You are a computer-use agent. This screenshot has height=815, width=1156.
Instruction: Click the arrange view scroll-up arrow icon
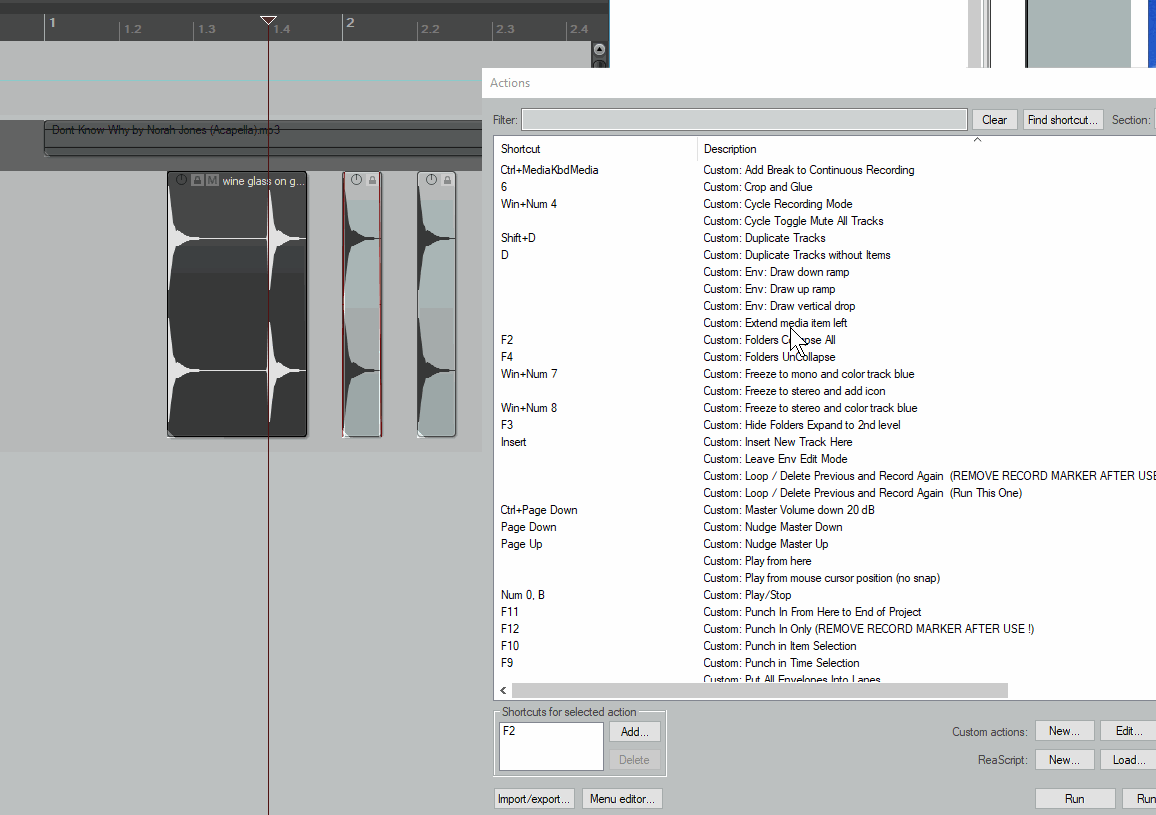599,49
